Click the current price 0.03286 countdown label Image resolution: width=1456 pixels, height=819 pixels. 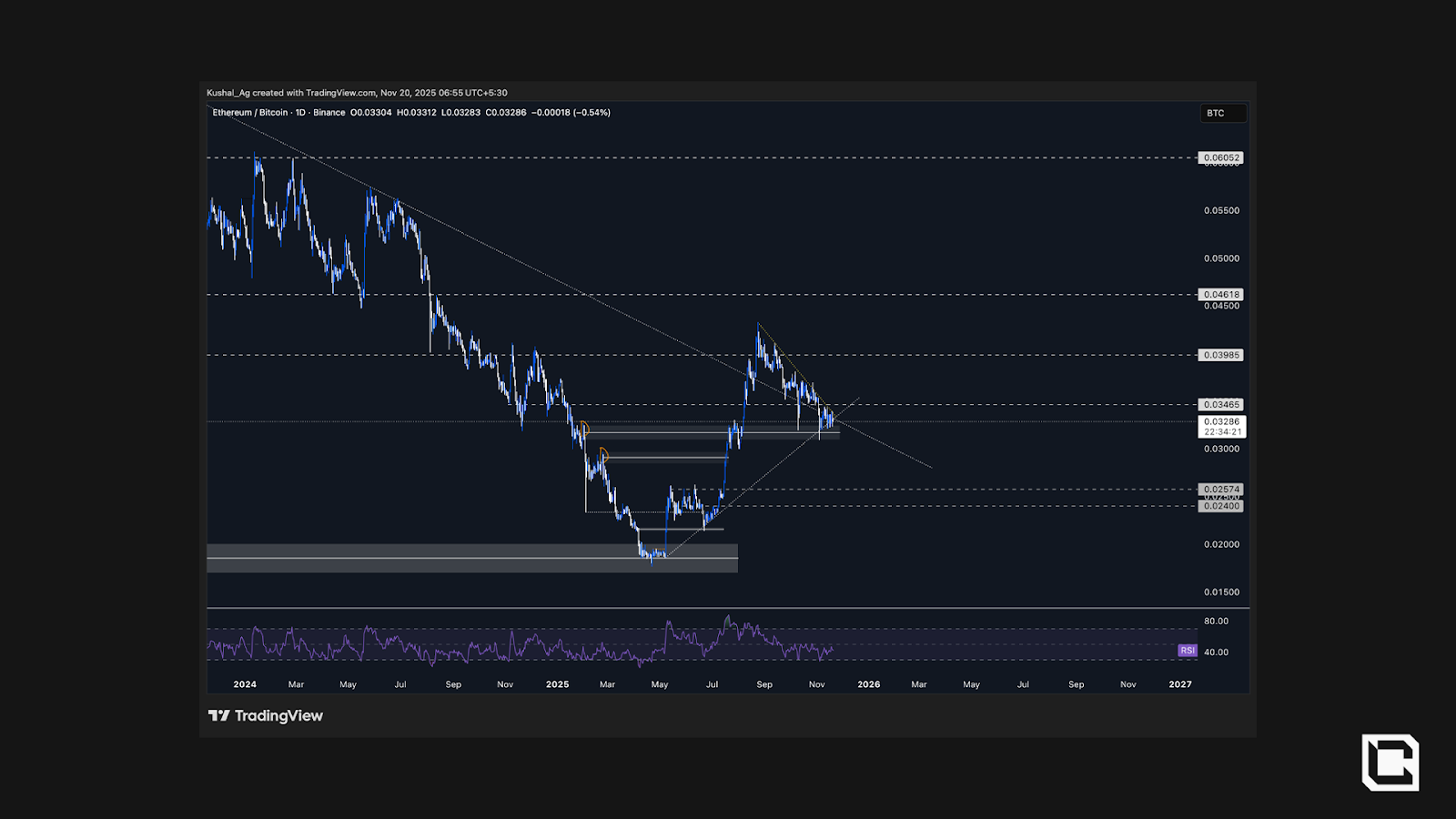[x=1221, y=427]
